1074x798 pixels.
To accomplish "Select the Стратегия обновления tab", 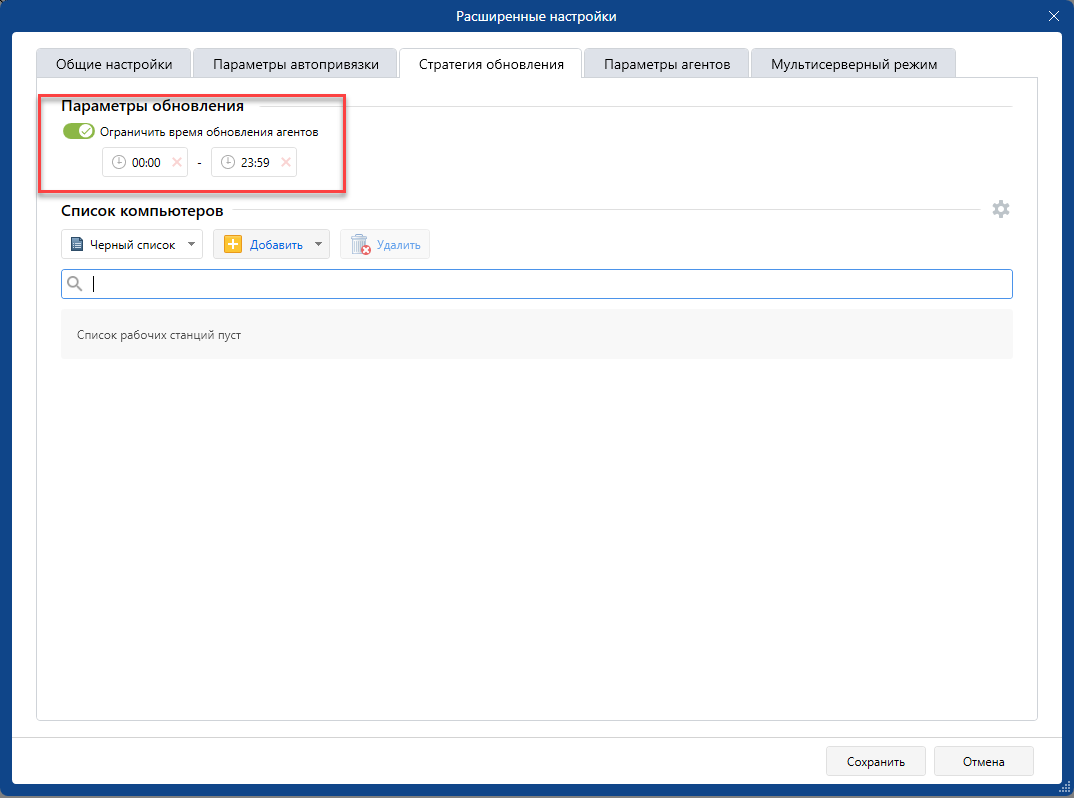I will pos(490,64).
